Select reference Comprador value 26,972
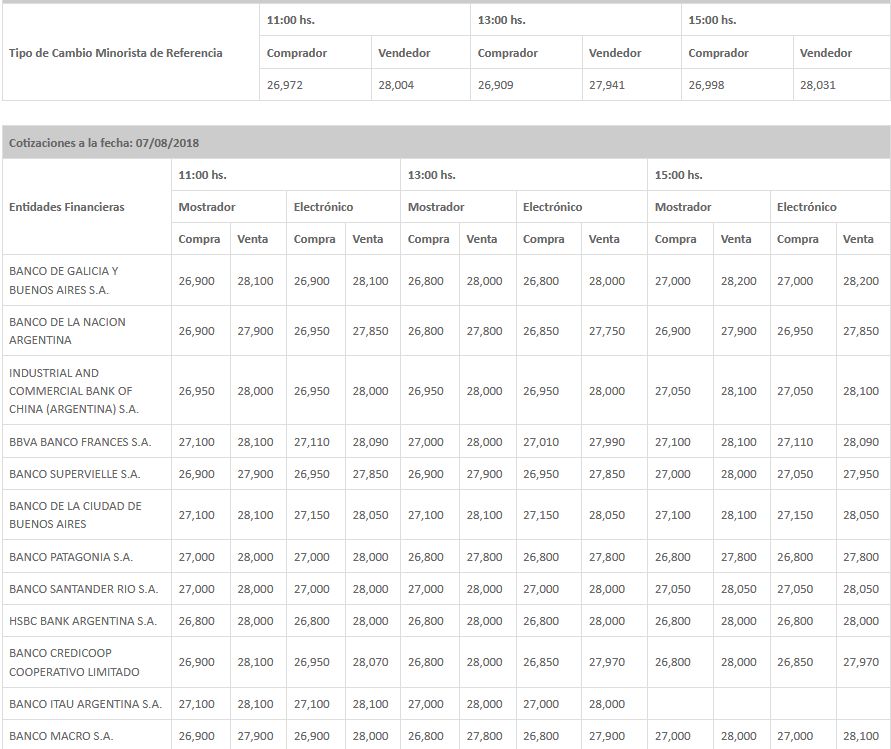891x749 pixels. pyautogui.click(x=285, y=85)
